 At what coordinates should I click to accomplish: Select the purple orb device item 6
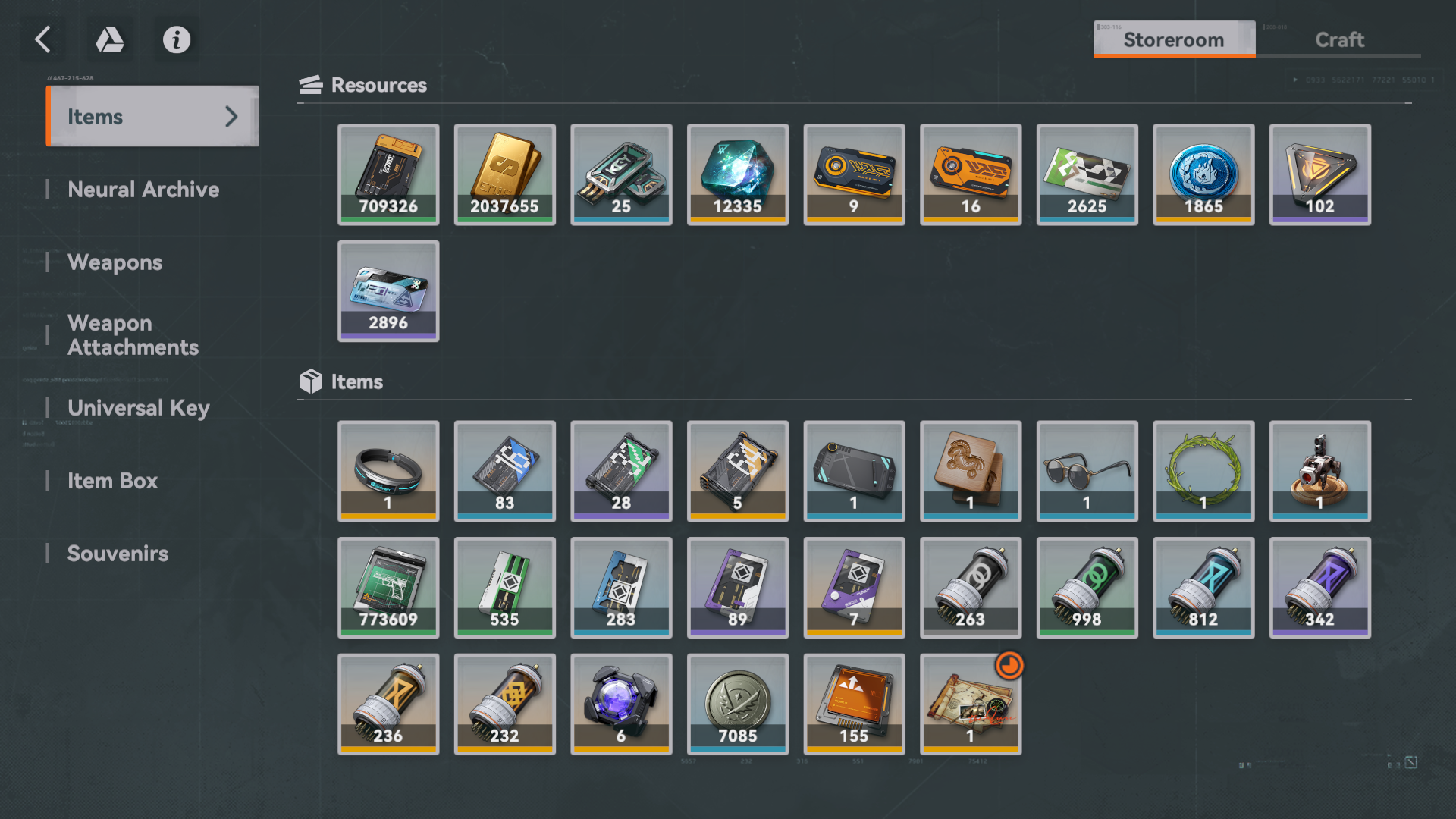[621, 704]
